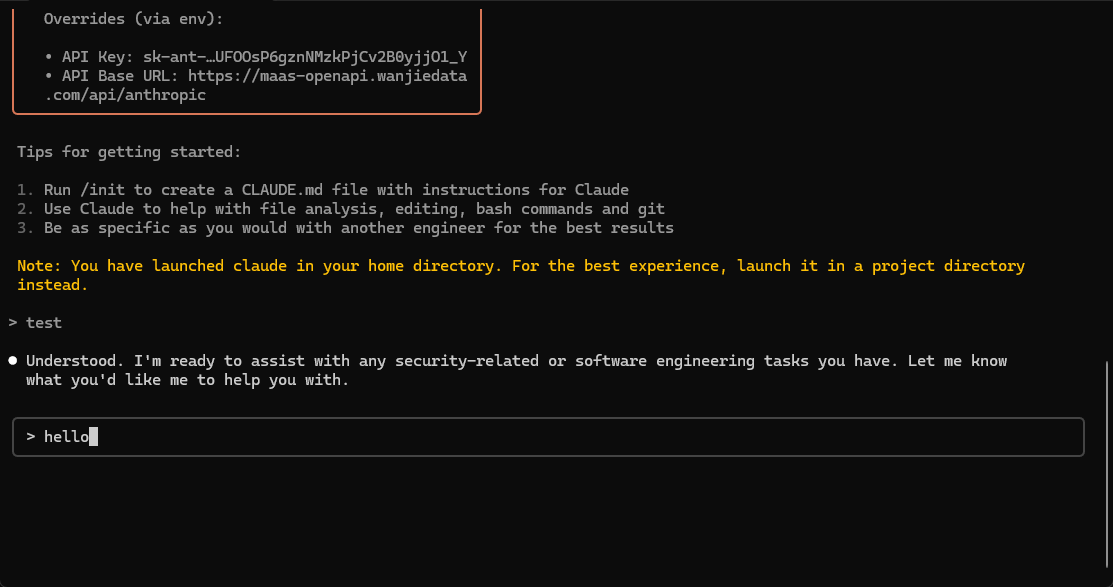
Task: Click the API Base URL https link
Action: click(327, 76)
